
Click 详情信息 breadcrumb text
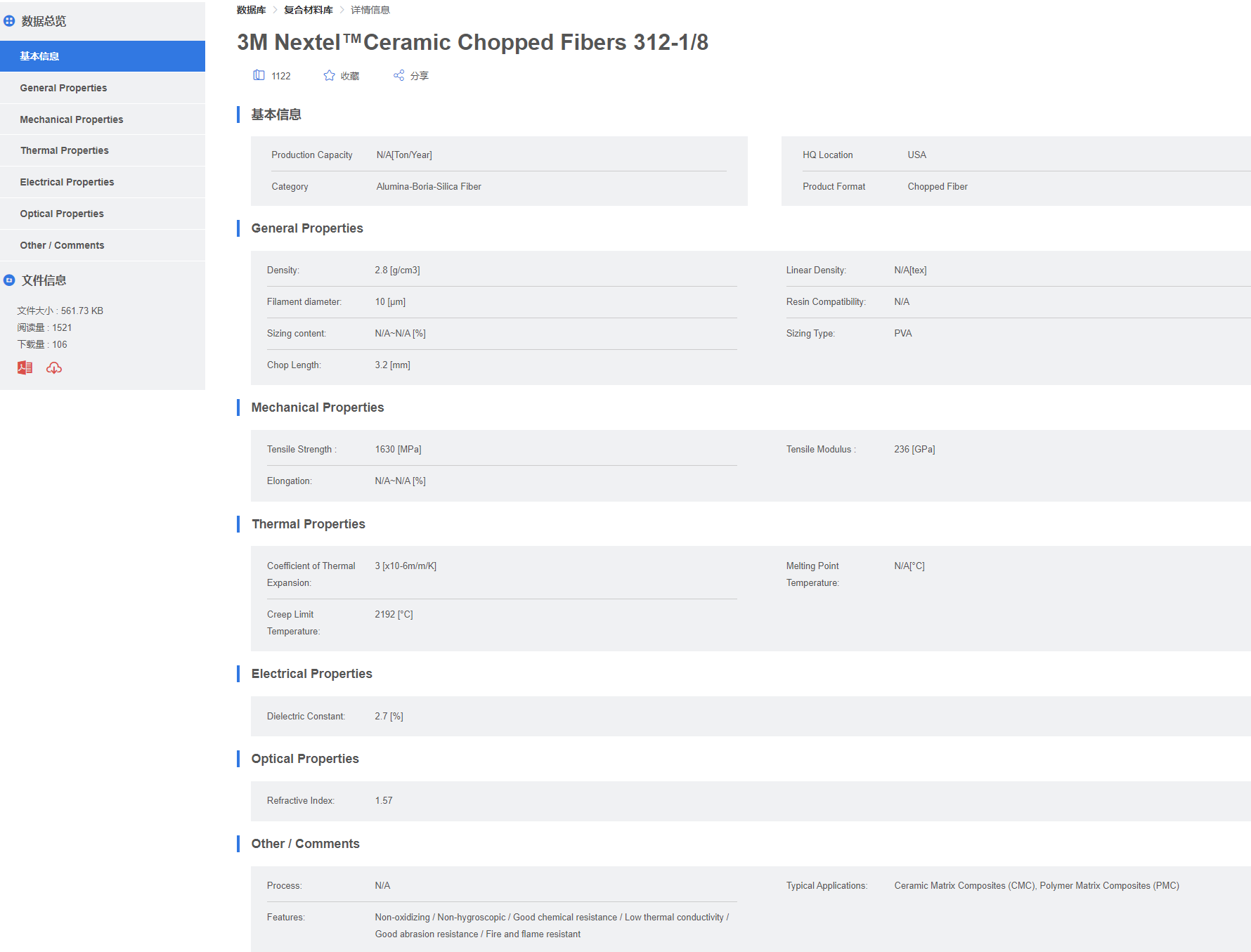tap(370, 10)
